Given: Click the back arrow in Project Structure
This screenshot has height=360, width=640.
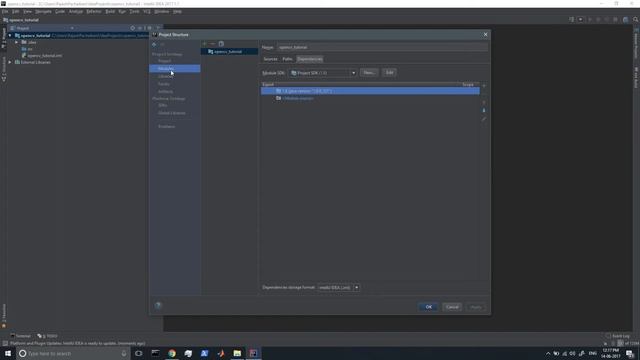Looking at the screenshot, I should tap(154, 44).
